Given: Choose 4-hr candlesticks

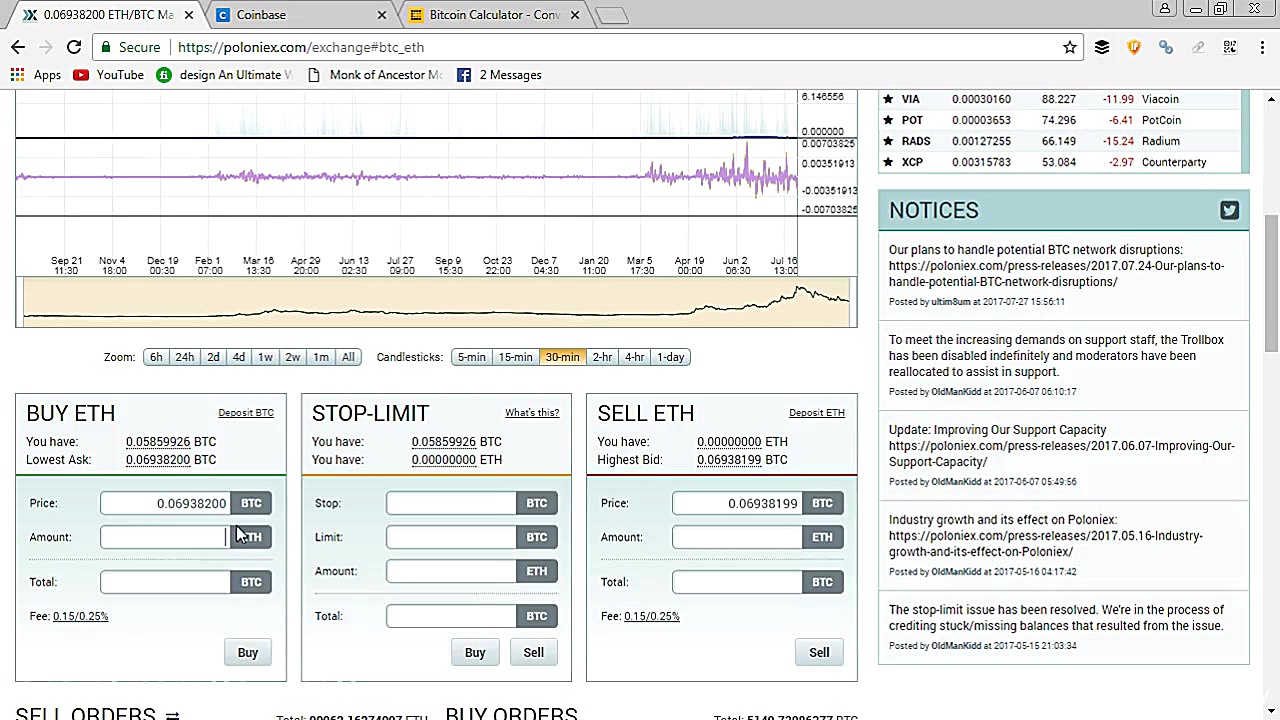Looking at the screenshot, I should (634, 357).
